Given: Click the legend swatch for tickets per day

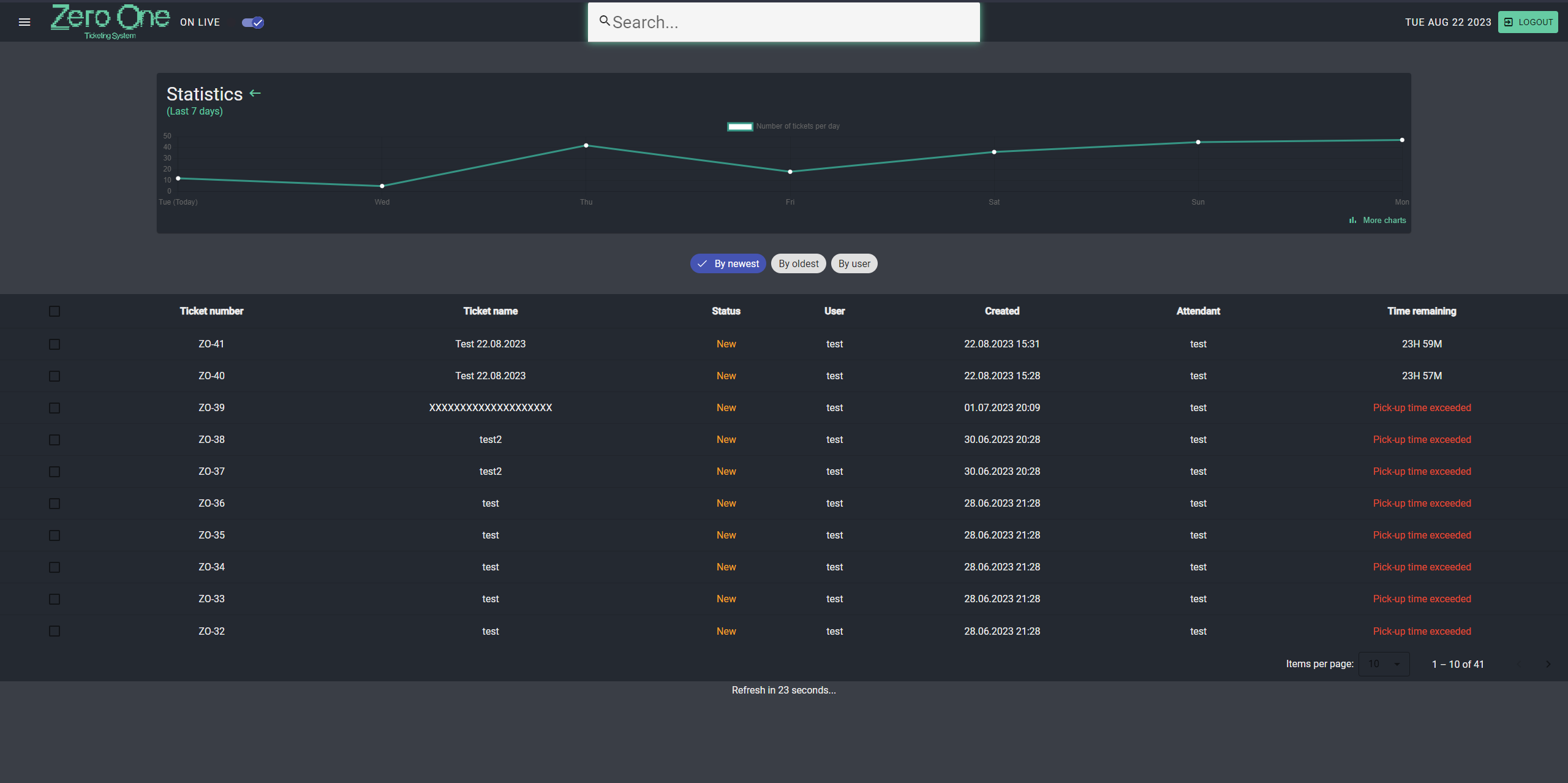Looking at the screenshot, I should click(739, 126).
